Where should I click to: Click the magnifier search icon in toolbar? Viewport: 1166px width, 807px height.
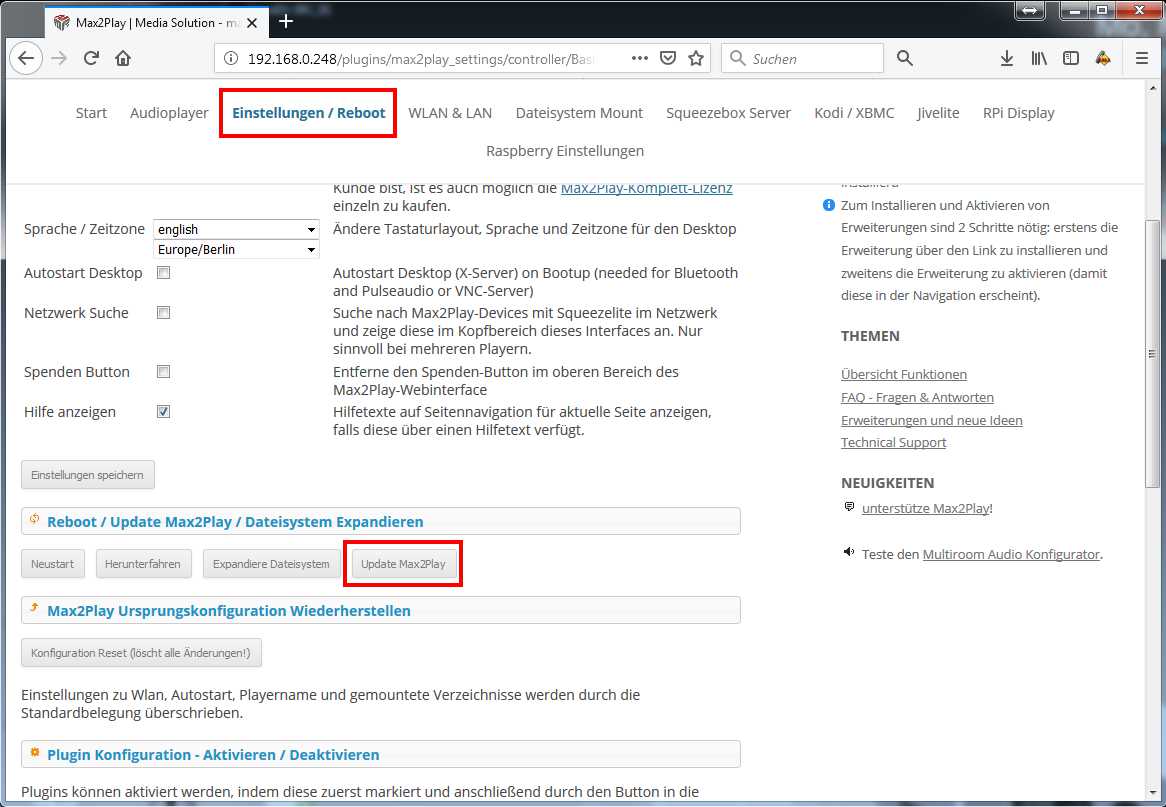coord(904,58)
